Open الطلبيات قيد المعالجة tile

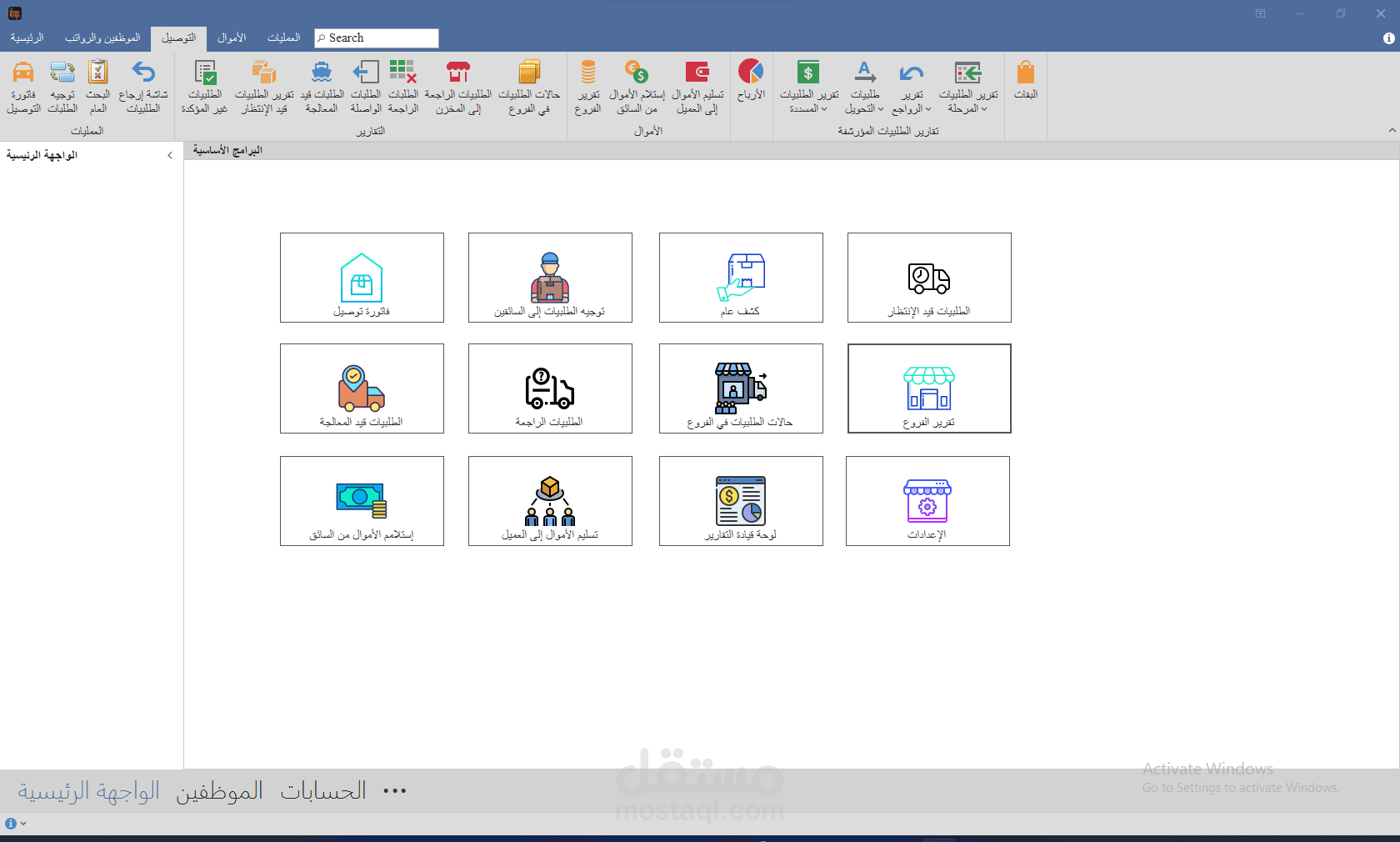point(362,388)
